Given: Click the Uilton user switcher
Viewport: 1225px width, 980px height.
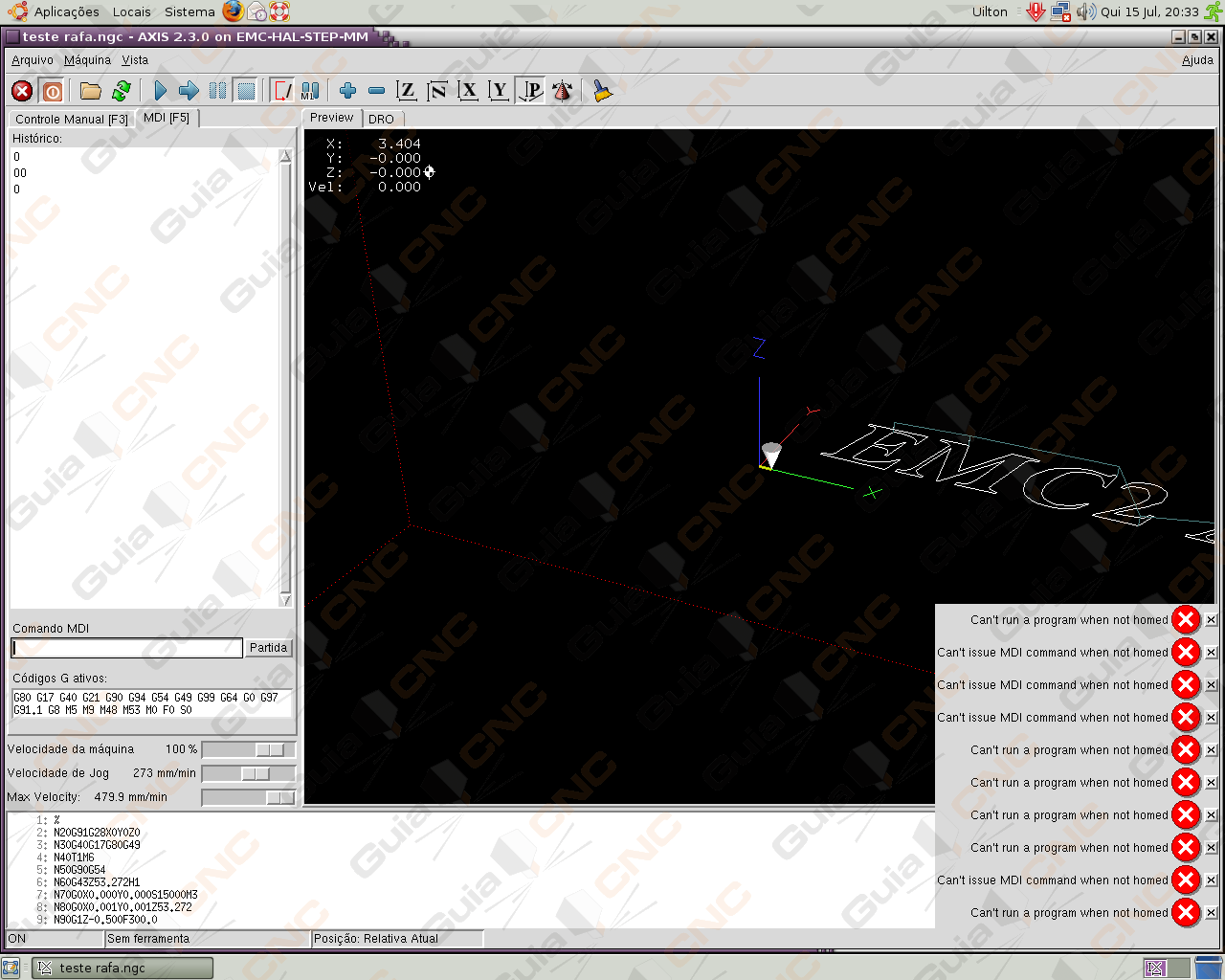Looking at the screenshot, I should pyautogui.click(x=990, y=11).
